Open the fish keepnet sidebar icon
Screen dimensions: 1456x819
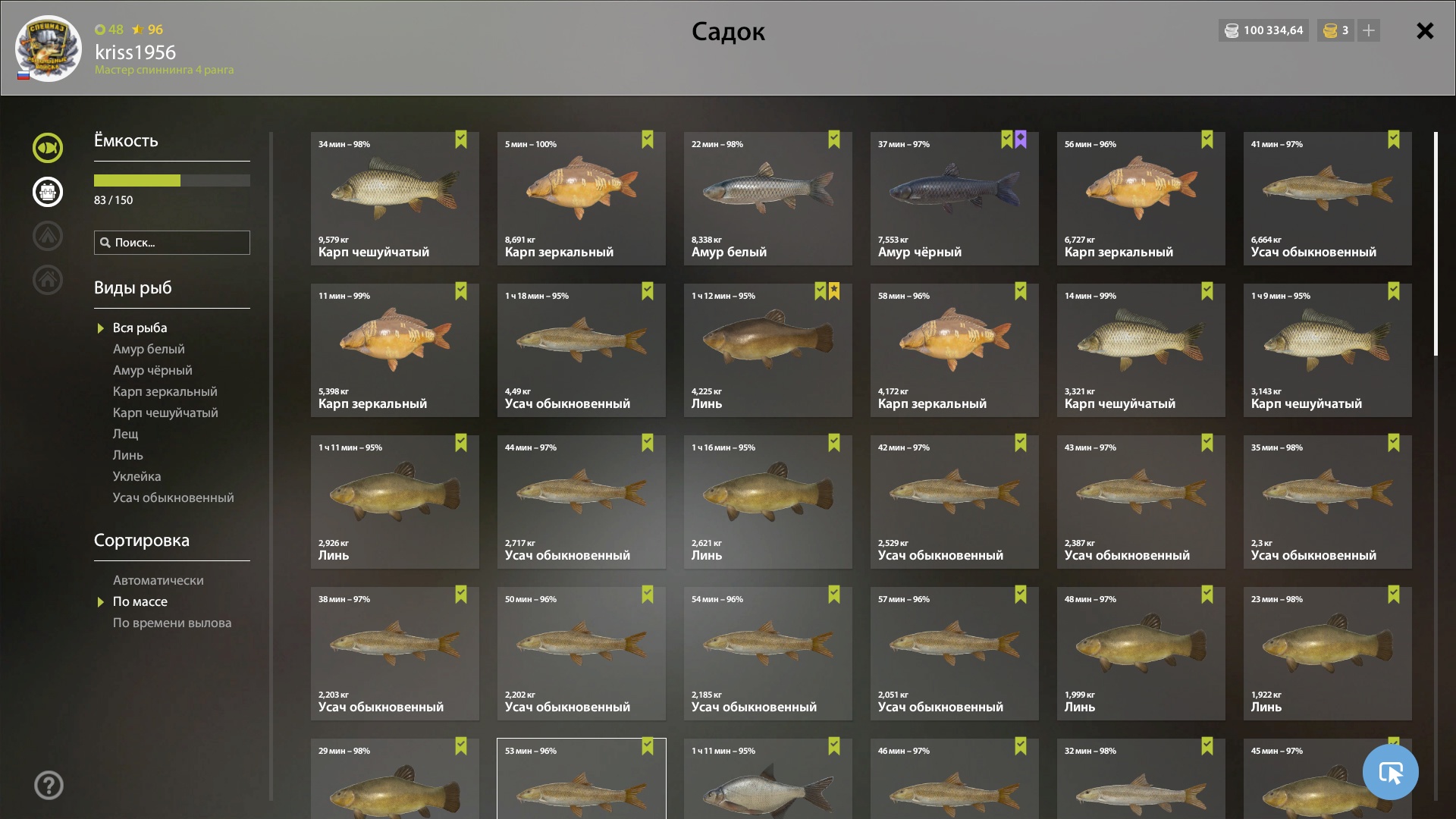tap(48, 148)
